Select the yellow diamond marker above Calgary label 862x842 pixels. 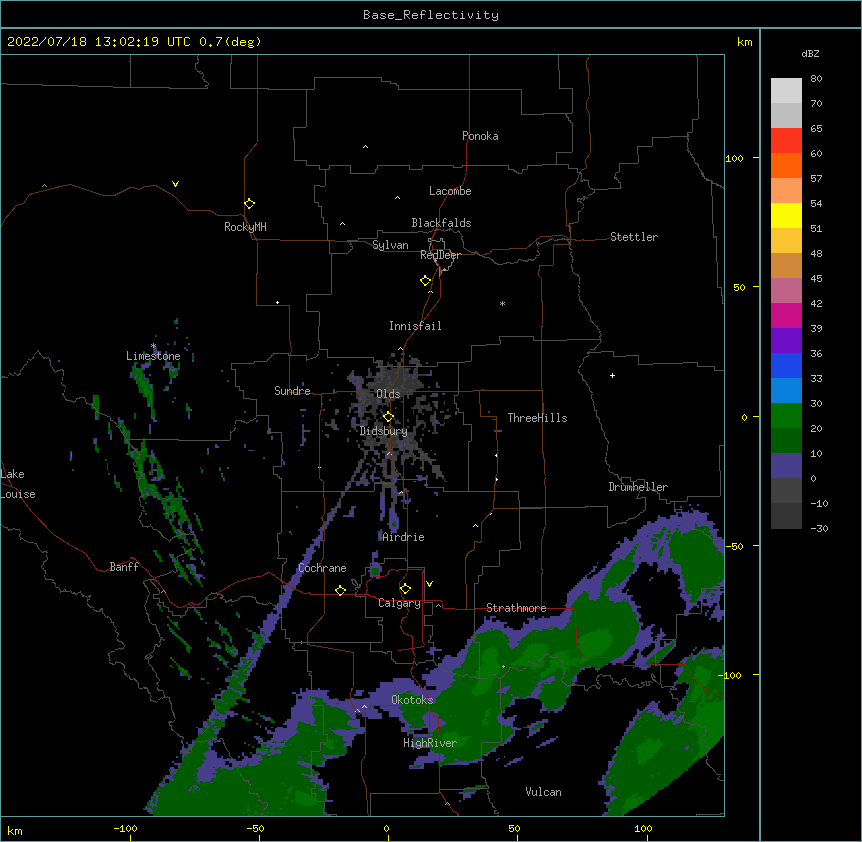[405, 589]
